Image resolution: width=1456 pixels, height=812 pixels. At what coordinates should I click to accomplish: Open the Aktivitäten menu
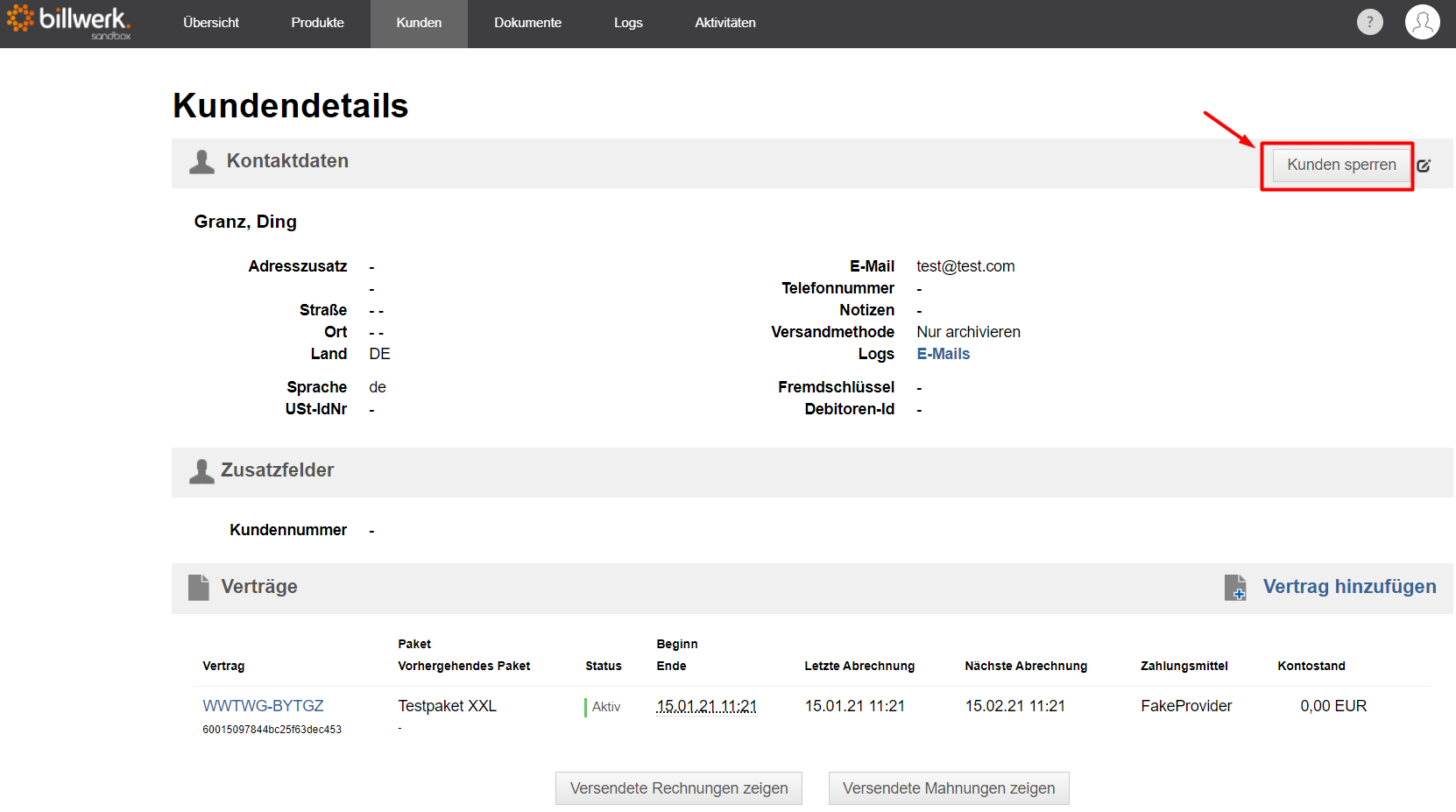coord(725,23)
